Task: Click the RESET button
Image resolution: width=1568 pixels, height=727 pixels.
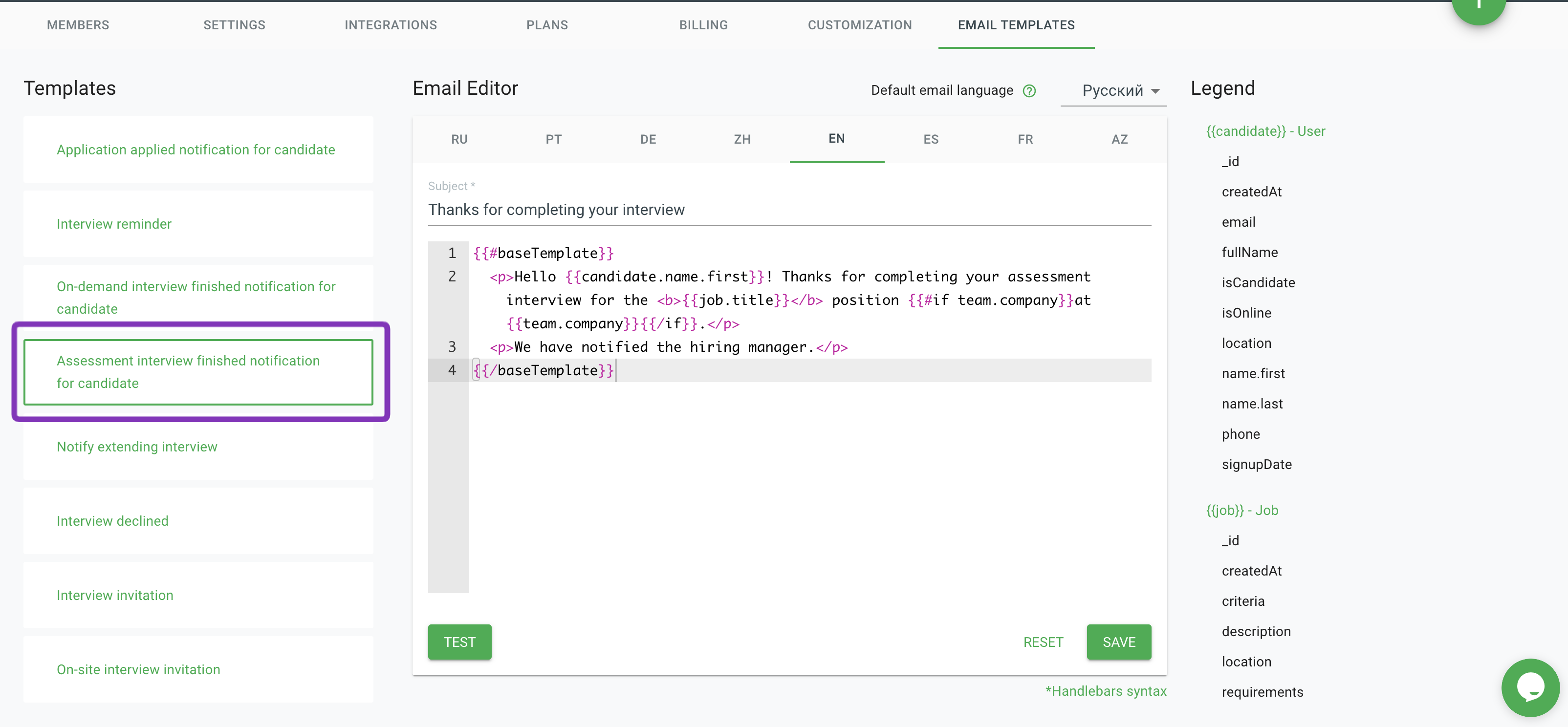Action: click(x=1043, y=642)
